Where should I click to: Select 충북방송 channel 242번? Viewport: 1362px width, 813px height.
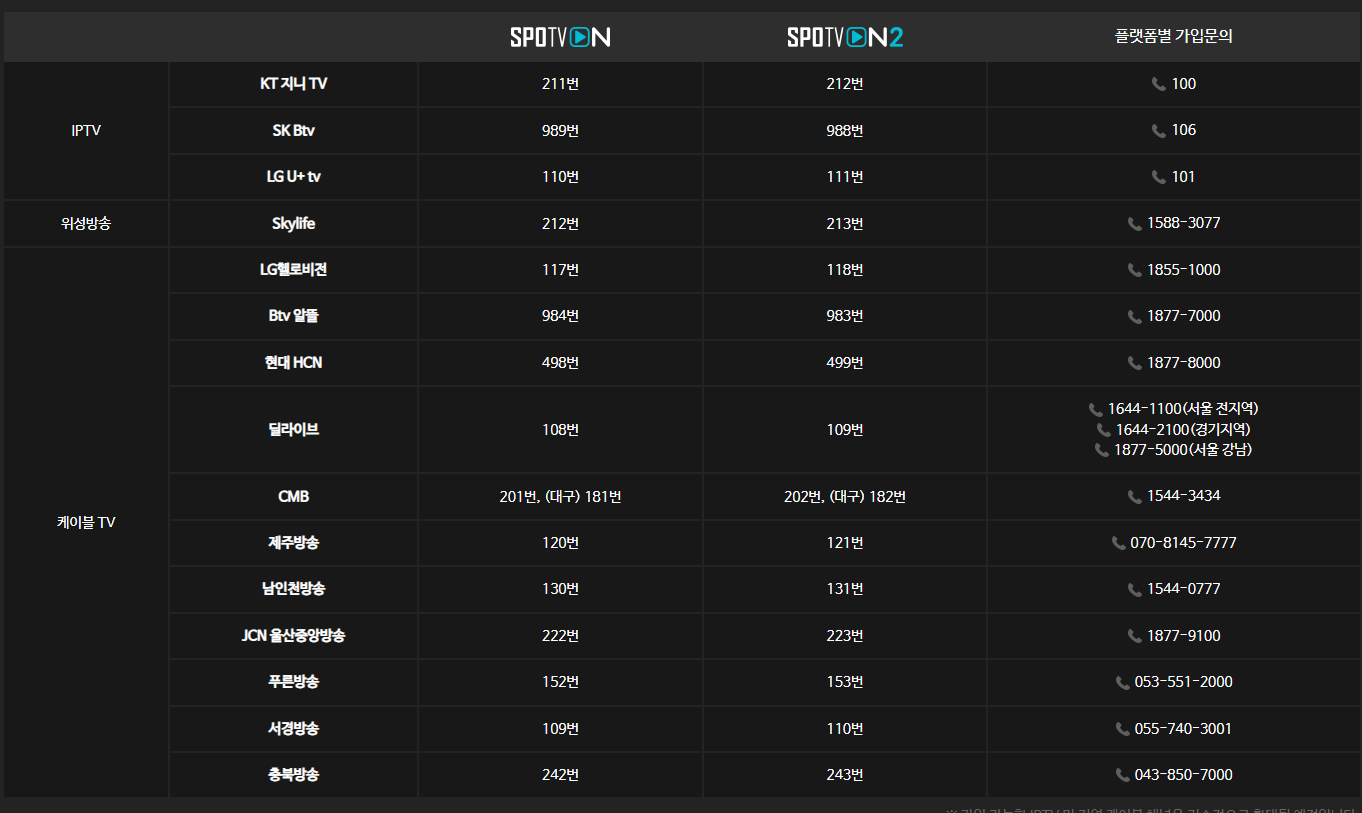coord(560,775)
